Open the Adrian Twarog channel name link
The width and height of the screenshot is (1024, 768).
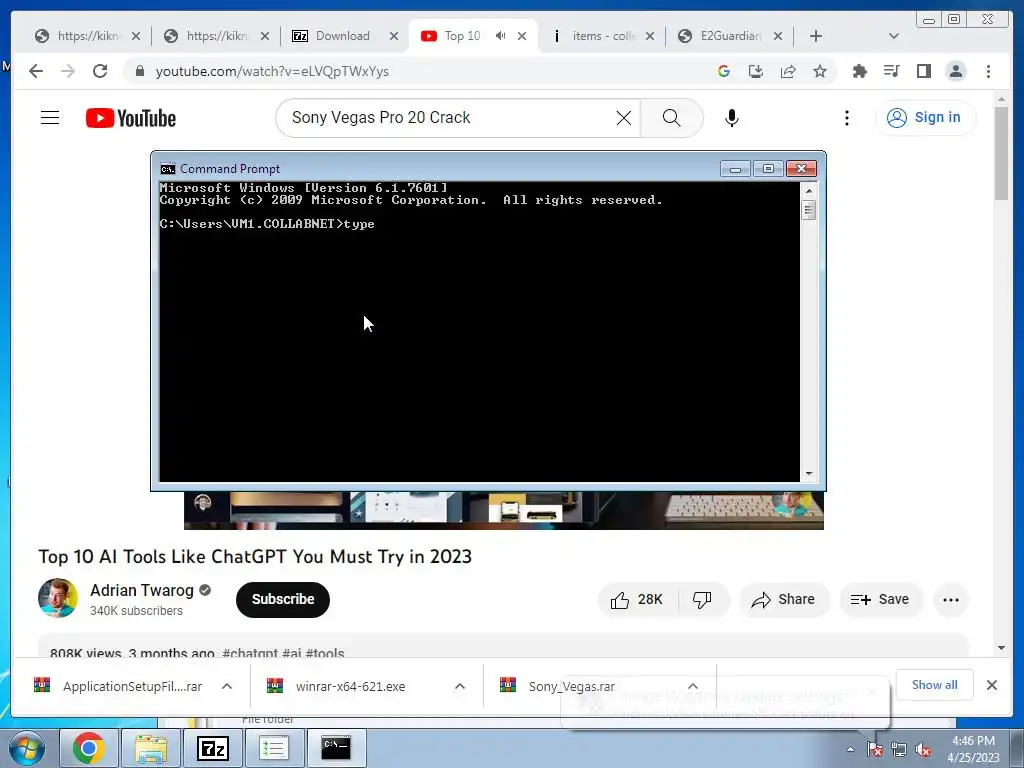tap(142, 590)
